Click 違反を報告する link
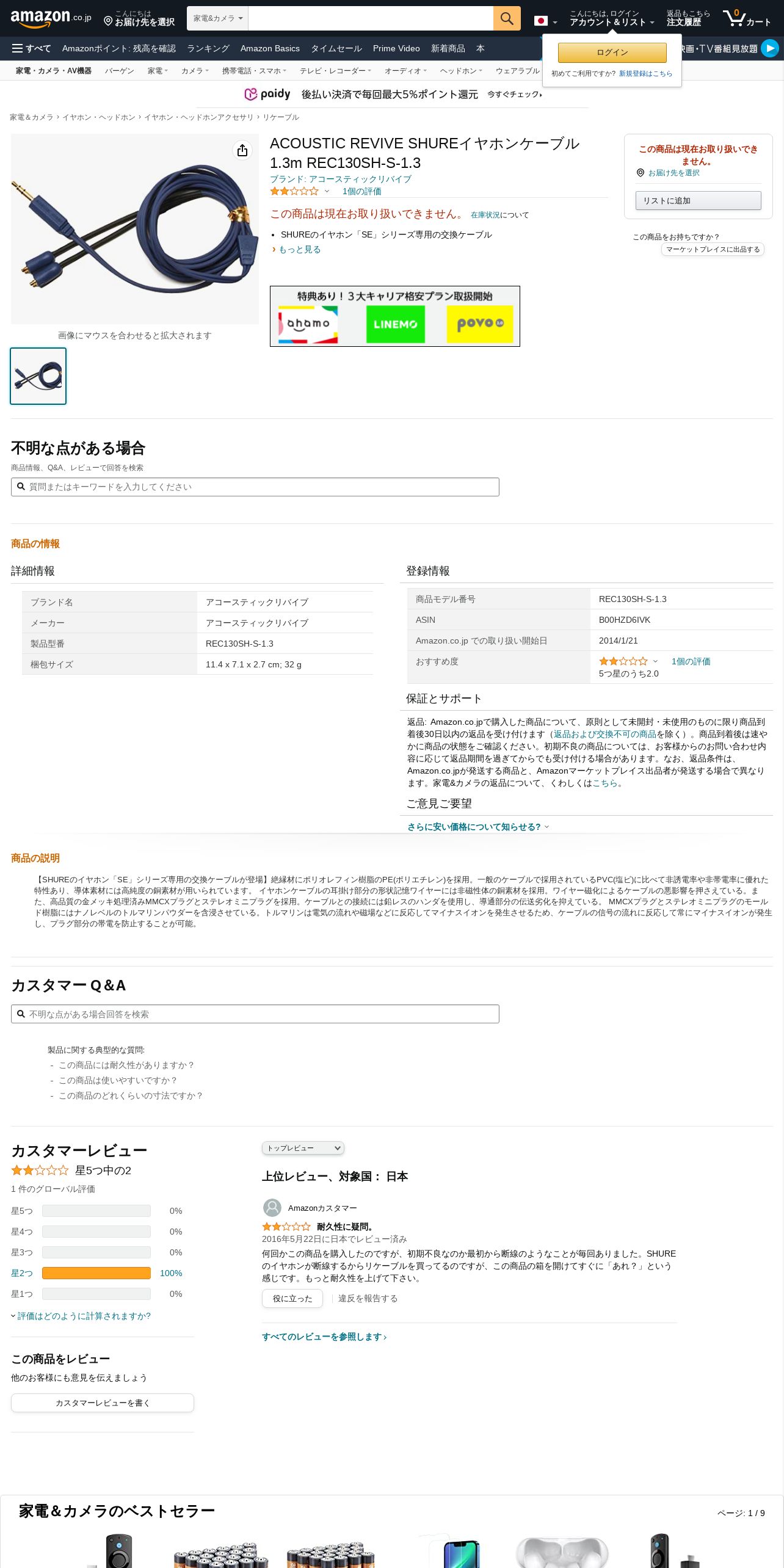This screenshot has height=1568, width=784. tap(368, 1298)
